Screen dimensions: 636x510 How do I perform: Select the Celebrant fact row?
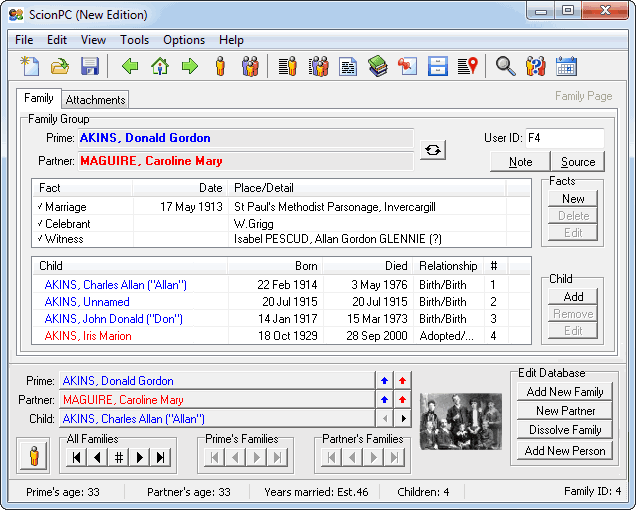coord(281,224)
